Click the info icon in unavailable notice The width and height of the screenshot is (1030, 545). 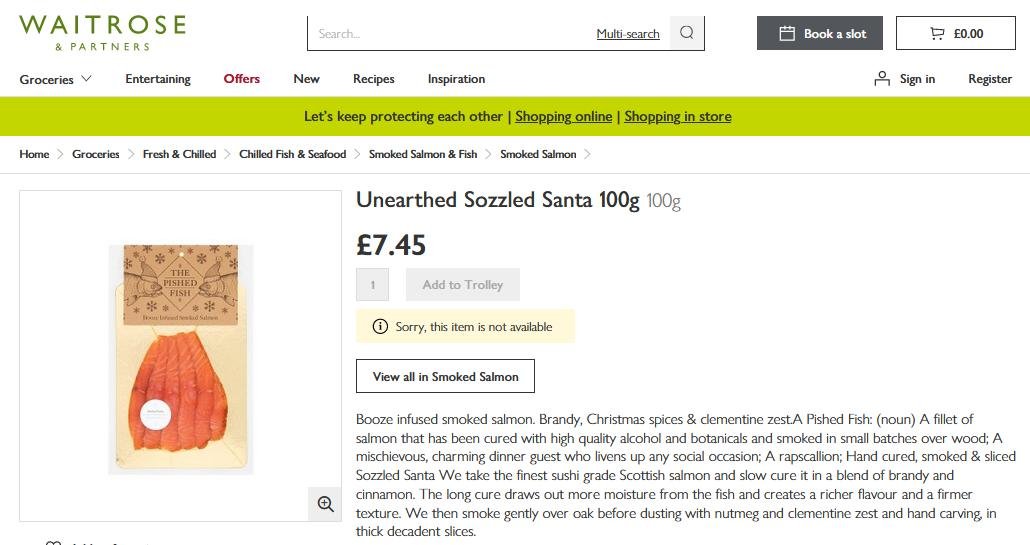[x=380, y=327]
